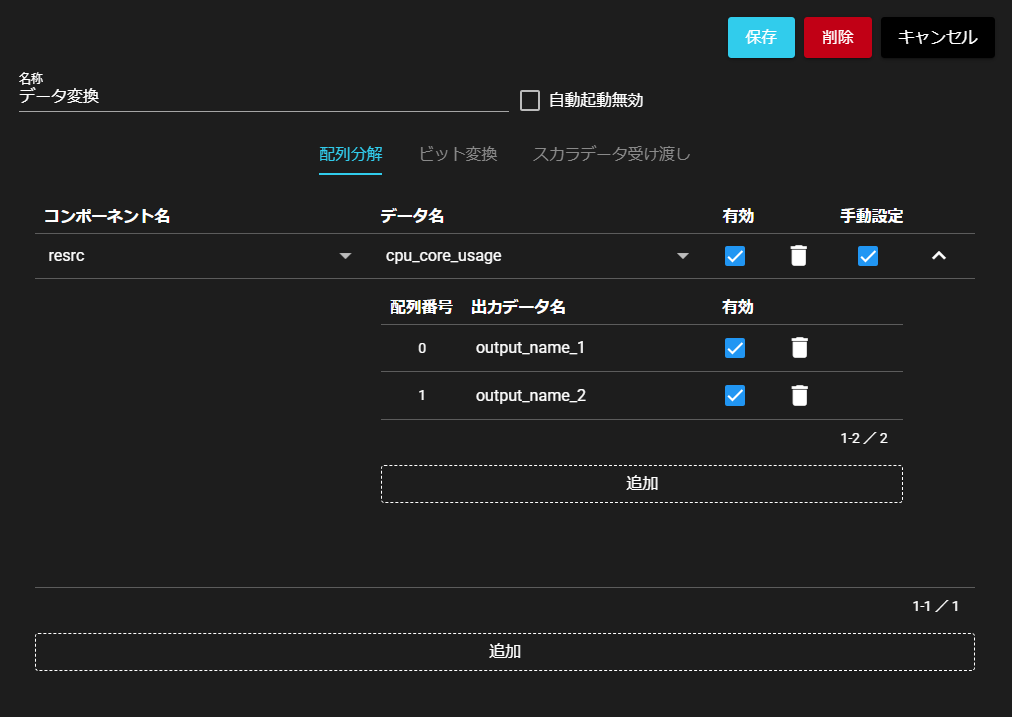This screenshot has height=717, width=1012.
Task: Click the キャンセル button
Action: [x=937, y=37]
